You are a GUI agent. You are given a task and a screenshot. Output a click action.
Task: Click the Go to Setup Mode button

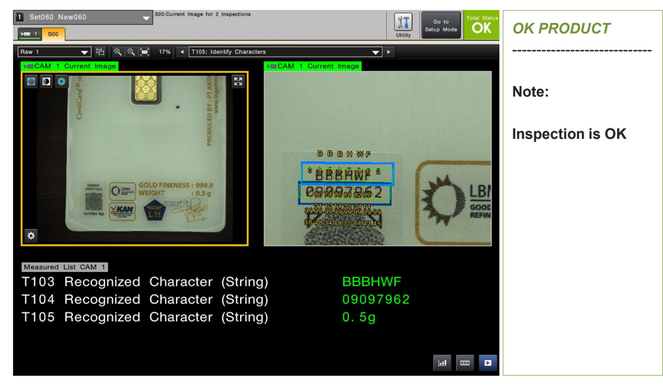coord(441,25)
